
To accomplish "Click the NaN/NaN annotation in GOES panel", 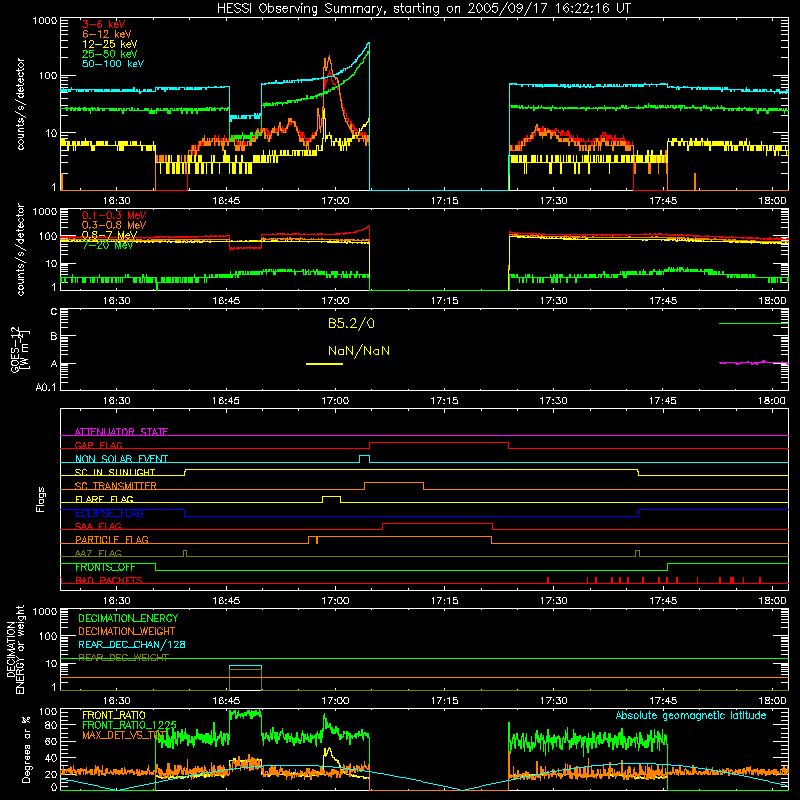I will point(359,351).
